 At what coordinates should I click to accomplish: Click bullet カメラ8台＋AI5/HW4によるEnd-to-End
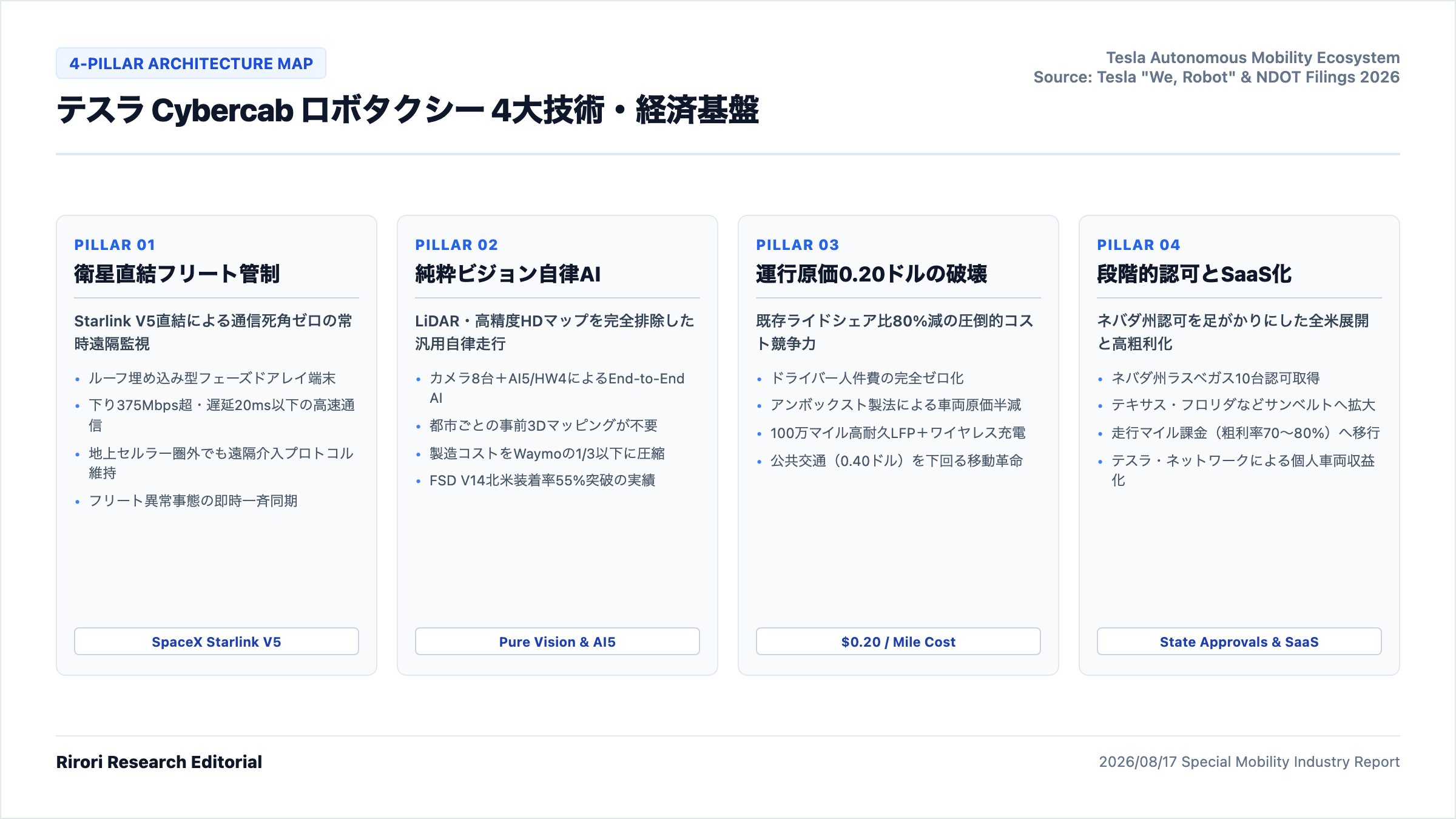(x=557, y=388)
